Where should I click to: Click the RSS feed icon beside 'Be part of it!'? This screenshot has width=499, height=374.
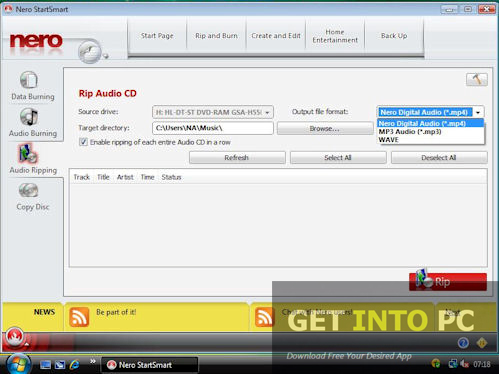tap(79, 317)
